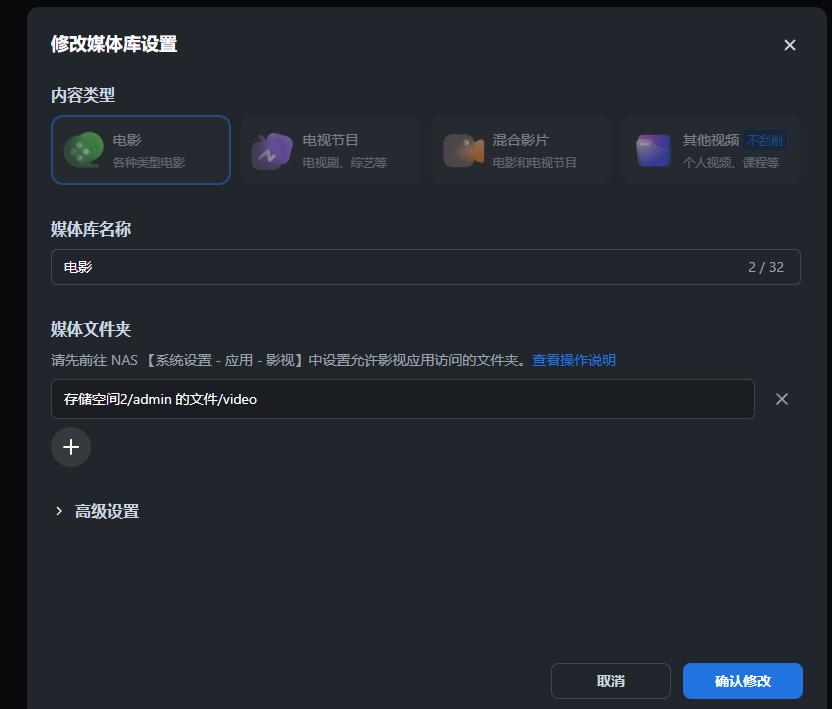Add a media folder with plus button

click(71, 447)
